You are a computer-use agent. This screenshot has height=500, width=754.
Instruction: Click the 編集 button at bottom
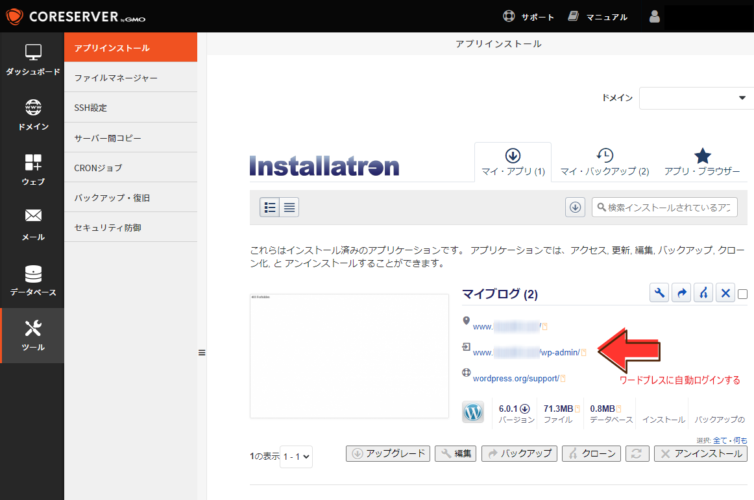tap(455, 453)
